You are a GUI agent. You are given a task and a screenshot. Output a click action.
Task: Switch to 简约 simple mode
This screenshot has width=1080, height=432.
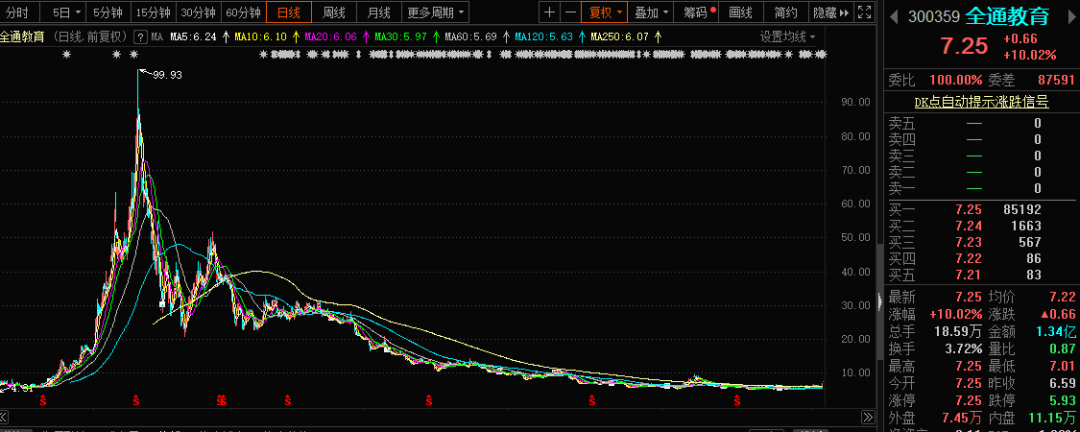coord(786,12)
